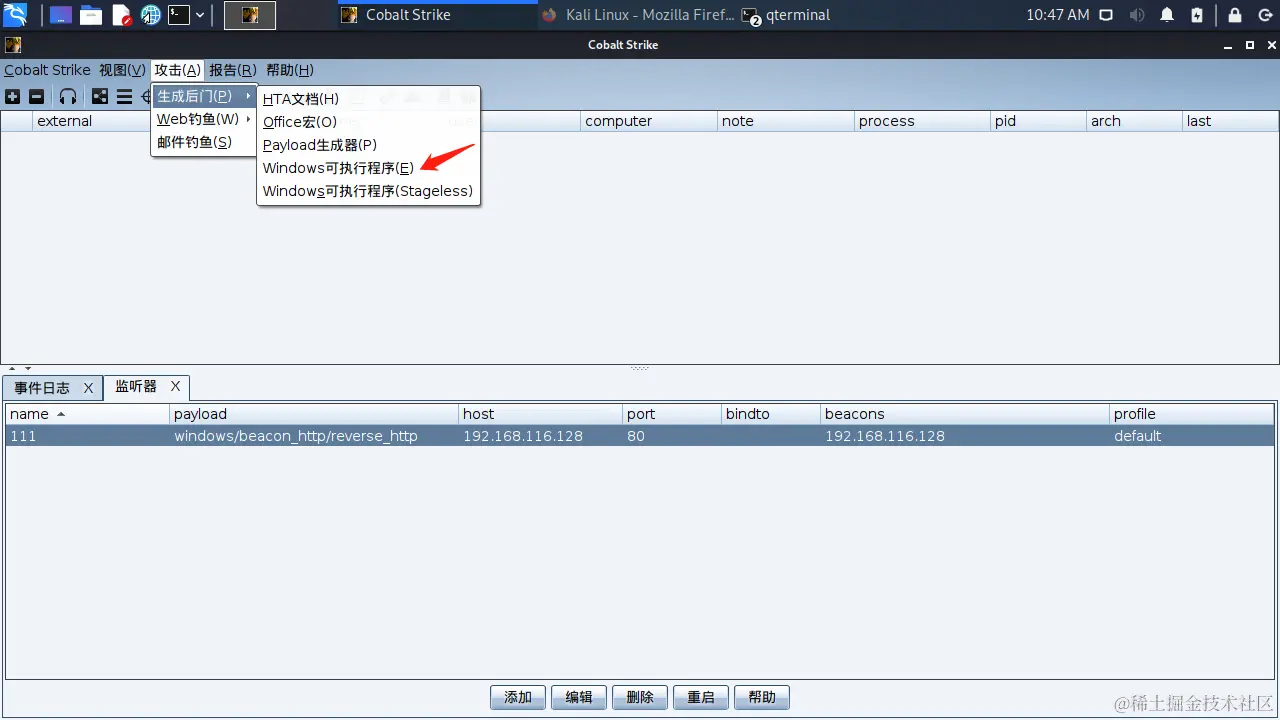Open the display settings tray icon
Image resolution: width=1280 pixels, height=720 pixels.
coord(1106,15)
